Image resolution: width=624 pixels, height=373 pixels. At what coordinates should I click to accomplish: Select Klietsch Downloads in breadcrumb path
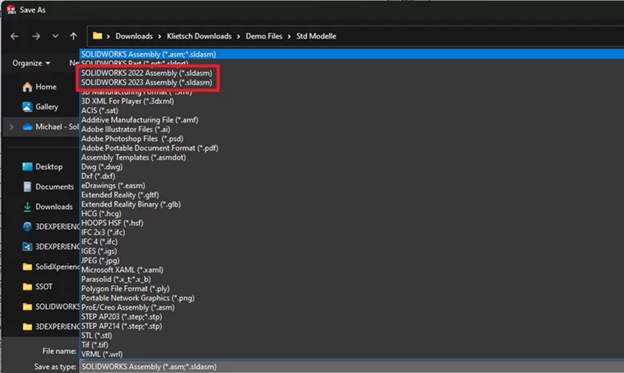tap(199, 36)
